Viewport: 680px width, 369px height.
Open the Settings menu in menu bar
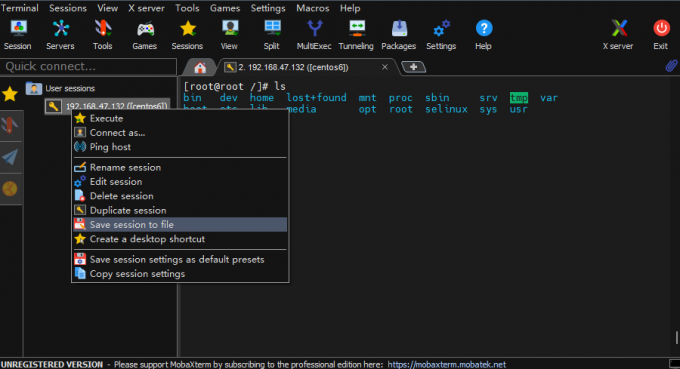(268, 8)
